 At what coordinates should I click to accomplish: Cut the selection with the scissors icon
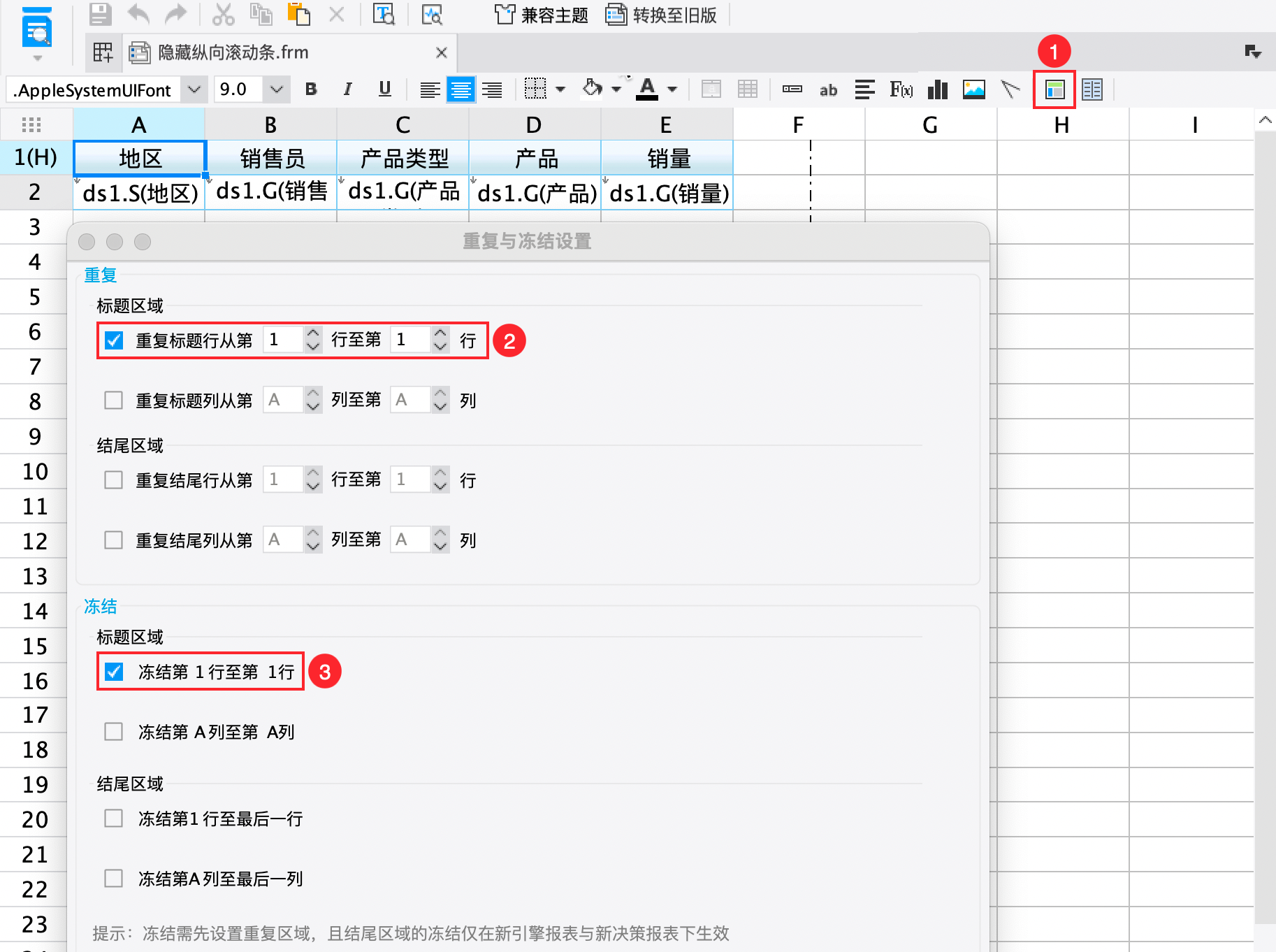coord(223,14)
